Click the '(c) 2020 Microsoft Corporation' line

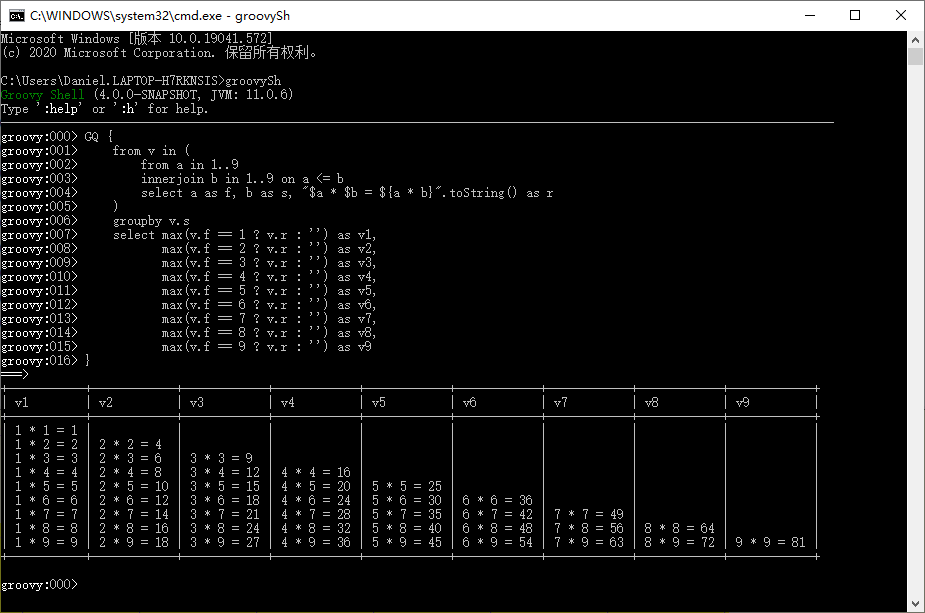[x=159, y=53]
